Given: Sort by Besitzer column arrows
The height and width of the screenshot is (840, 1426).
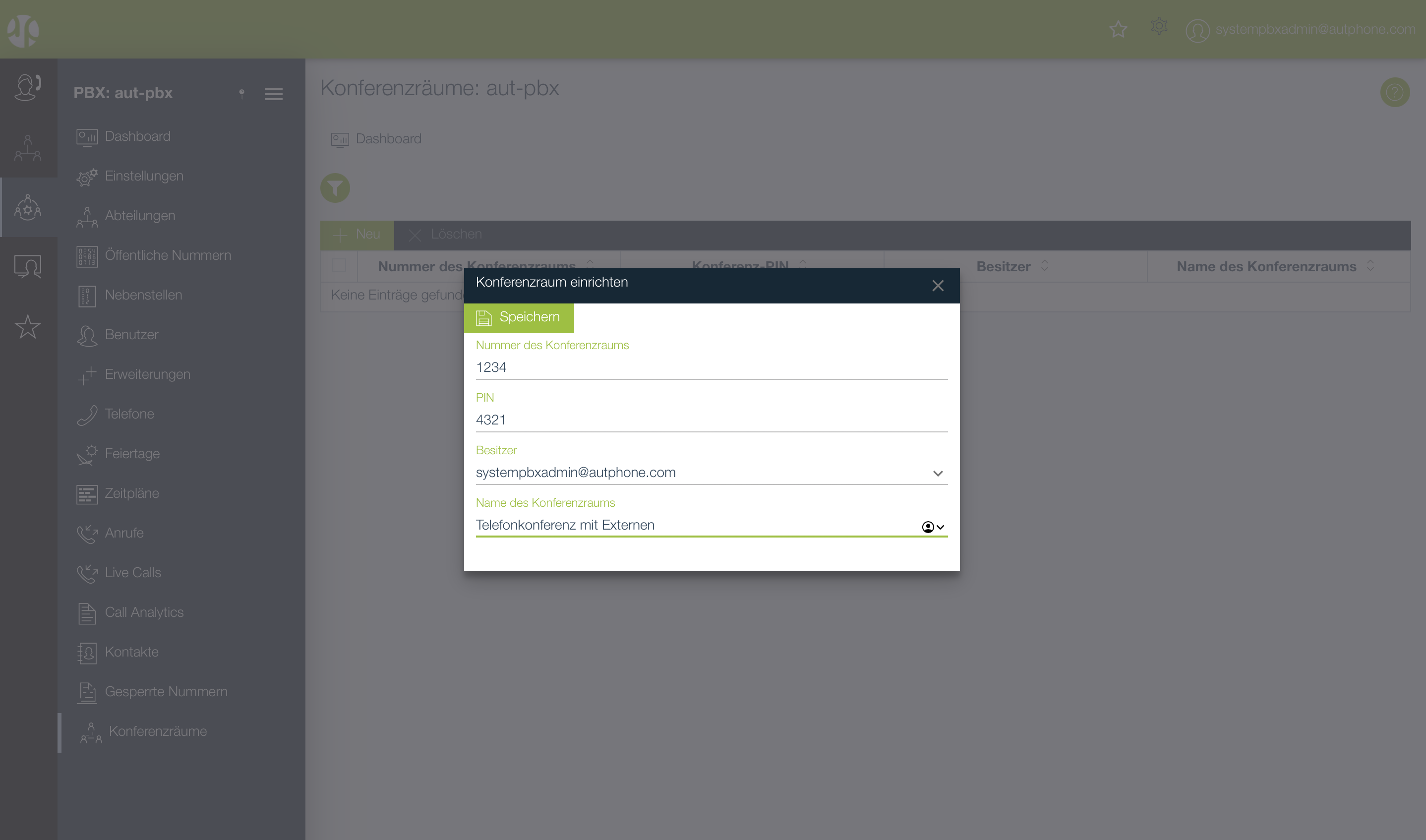Looking at the screenshot, I should point(1045,265).
